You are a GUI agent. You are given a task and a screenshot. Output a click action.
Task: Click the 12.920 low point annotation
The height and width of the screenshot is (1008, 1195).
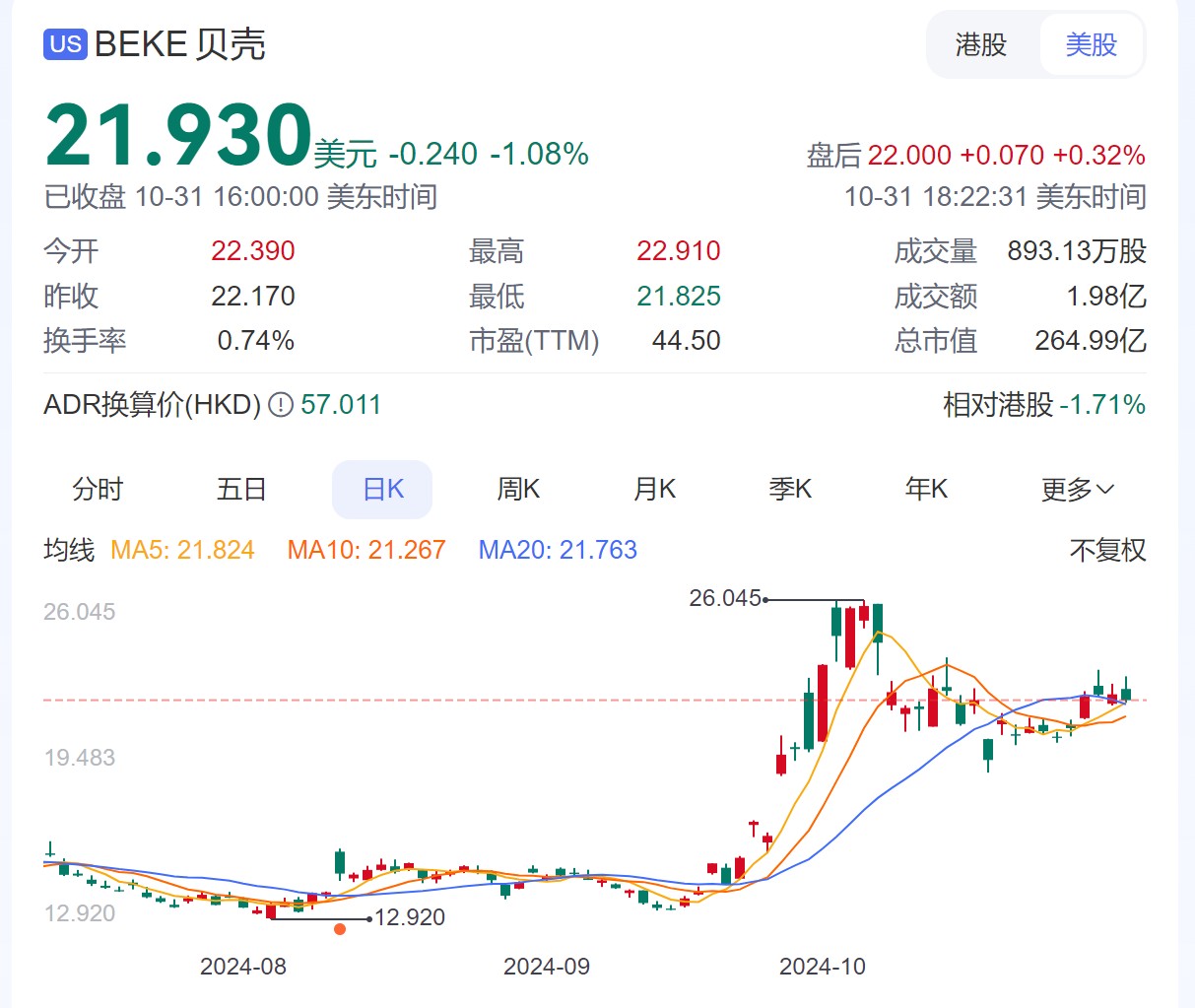(x=410, y=917)
